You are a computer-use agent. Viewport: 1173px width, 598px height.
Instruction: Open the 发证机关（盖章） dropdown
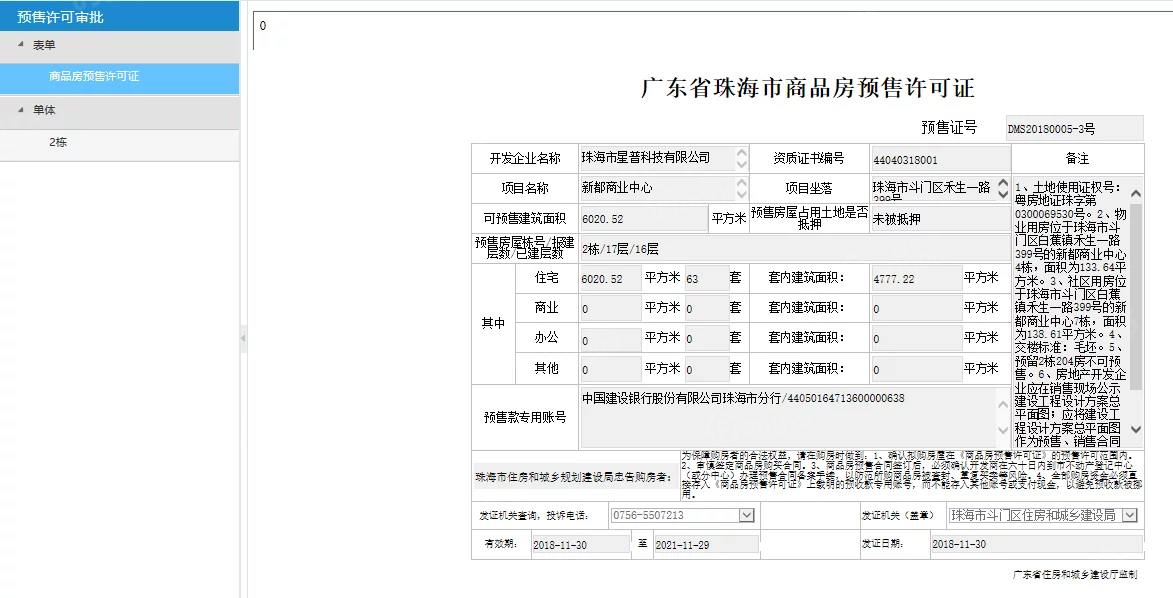1130,515
